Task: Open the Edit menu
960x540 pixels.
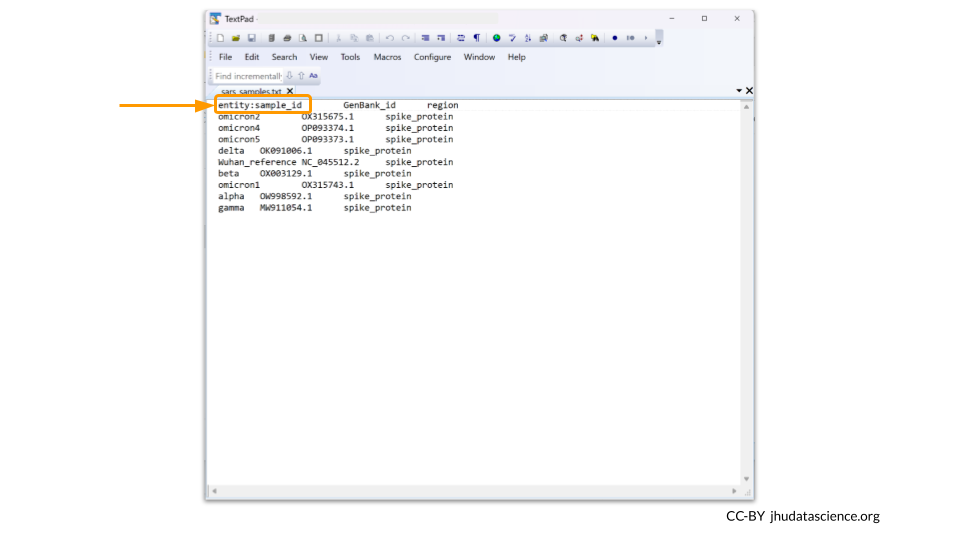Action: pyautogui.click(x=252, y=57)
